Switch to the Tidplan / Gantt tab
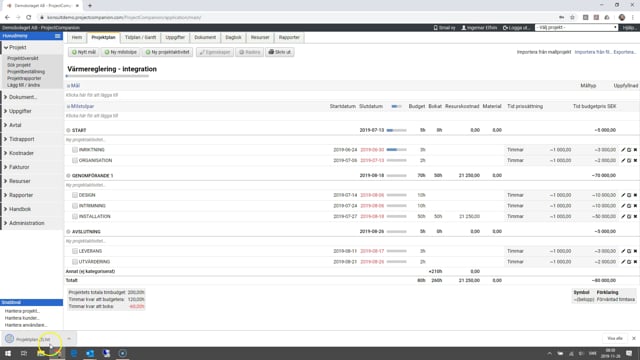This screenshot has width=640, height=360. click(x=140, y=38)
